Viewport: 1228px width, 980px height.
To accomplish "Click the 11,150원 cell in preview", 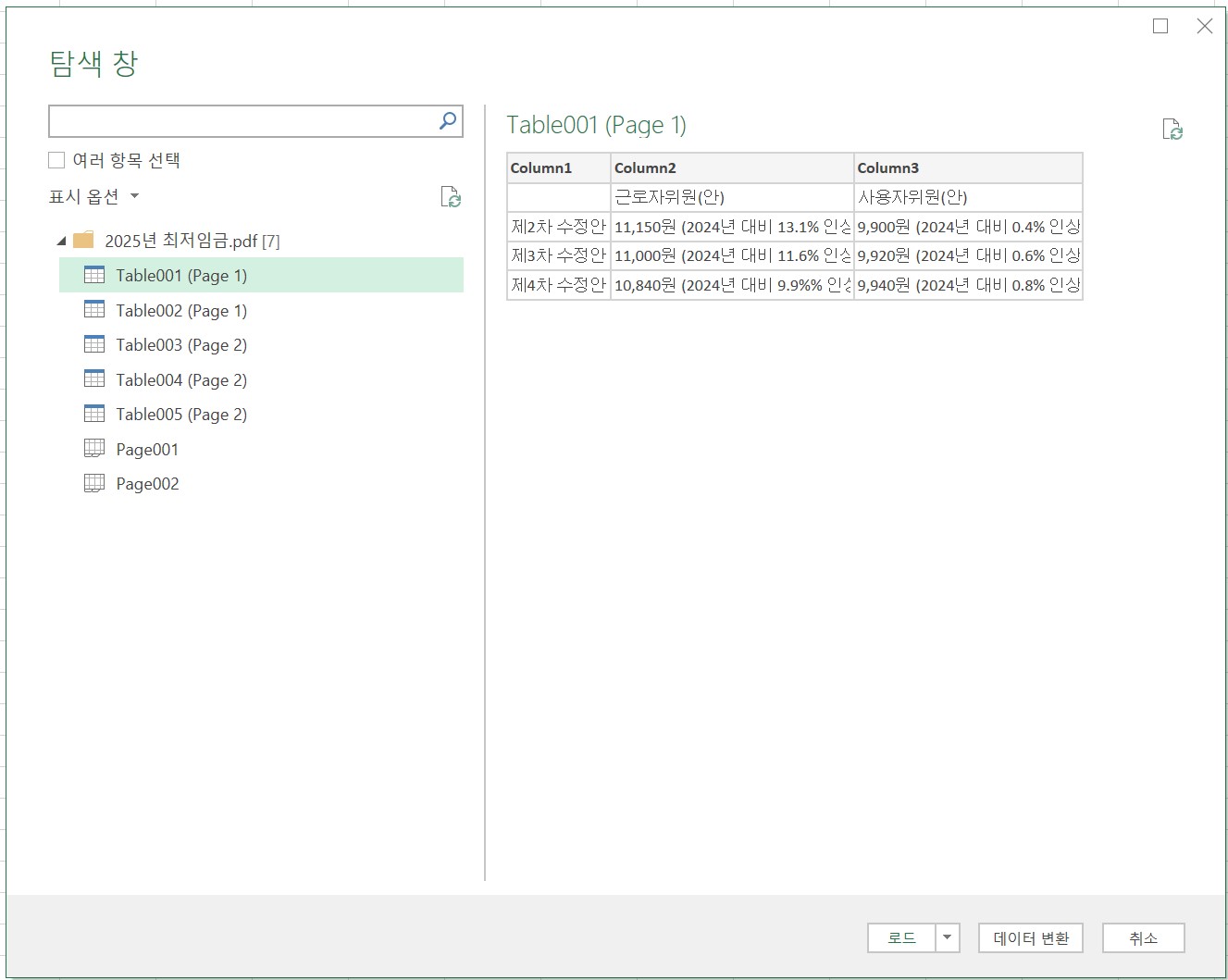I will click(x=732, y=227).
